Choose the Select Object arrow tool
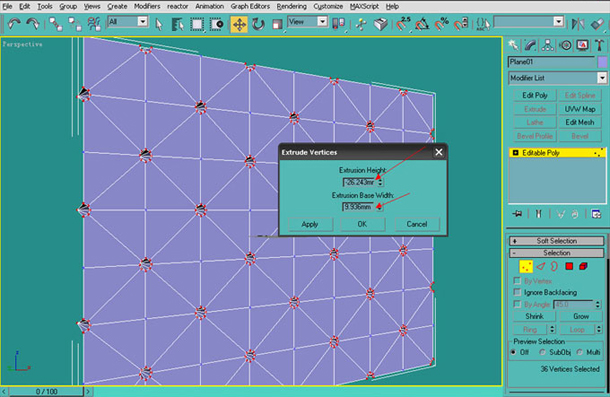The height and width of the screenshot is (397, 610). coord(159,24)
